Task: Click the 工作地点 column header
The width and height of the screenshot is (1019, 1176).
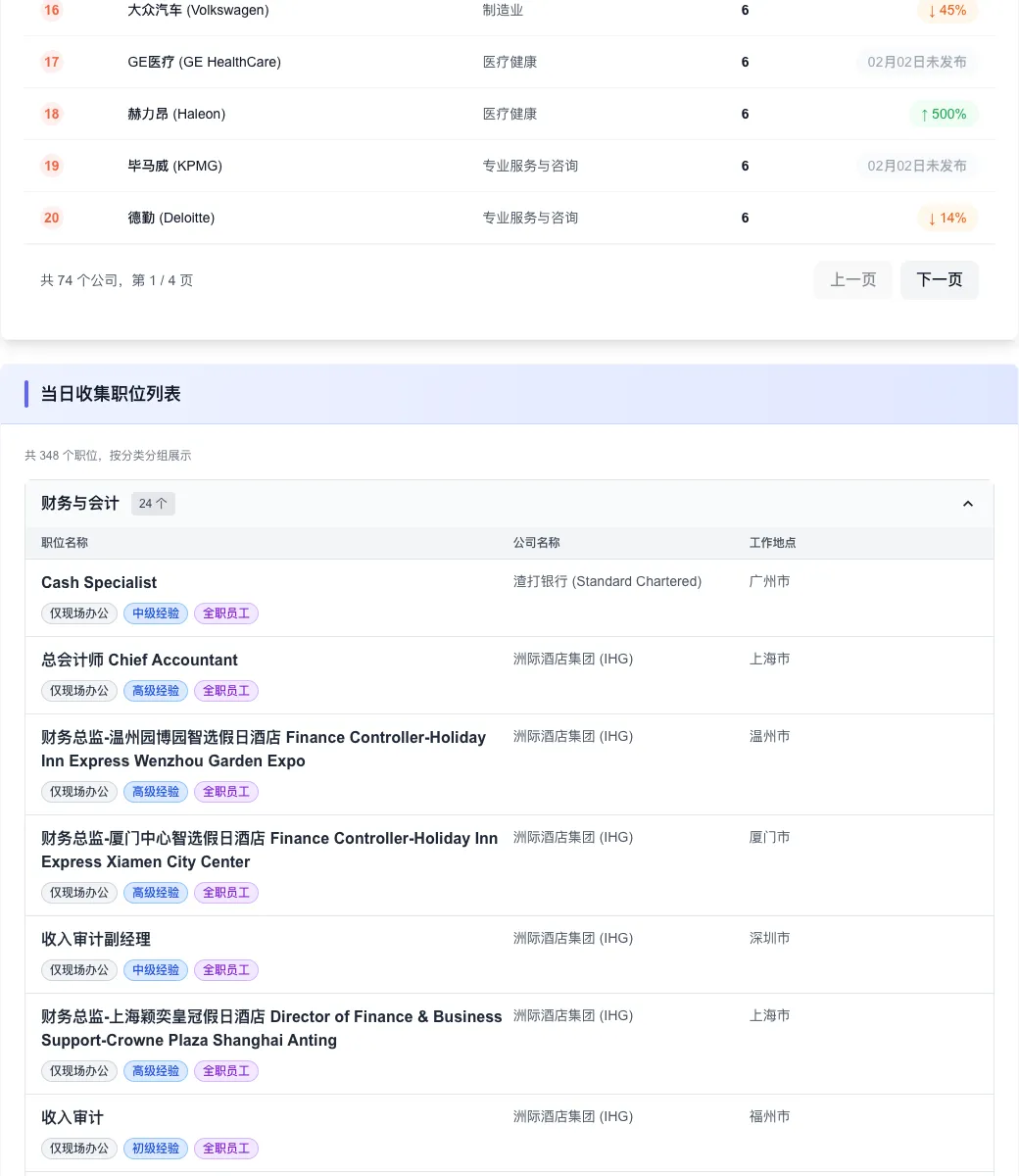Action: click(x=773, y=543)
